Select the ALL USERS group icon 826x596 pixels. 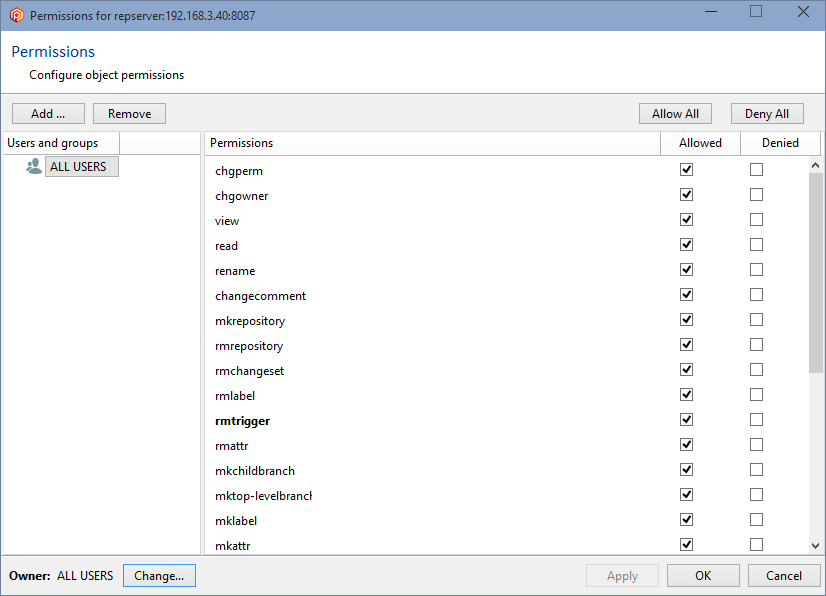[x=34, y=167]
